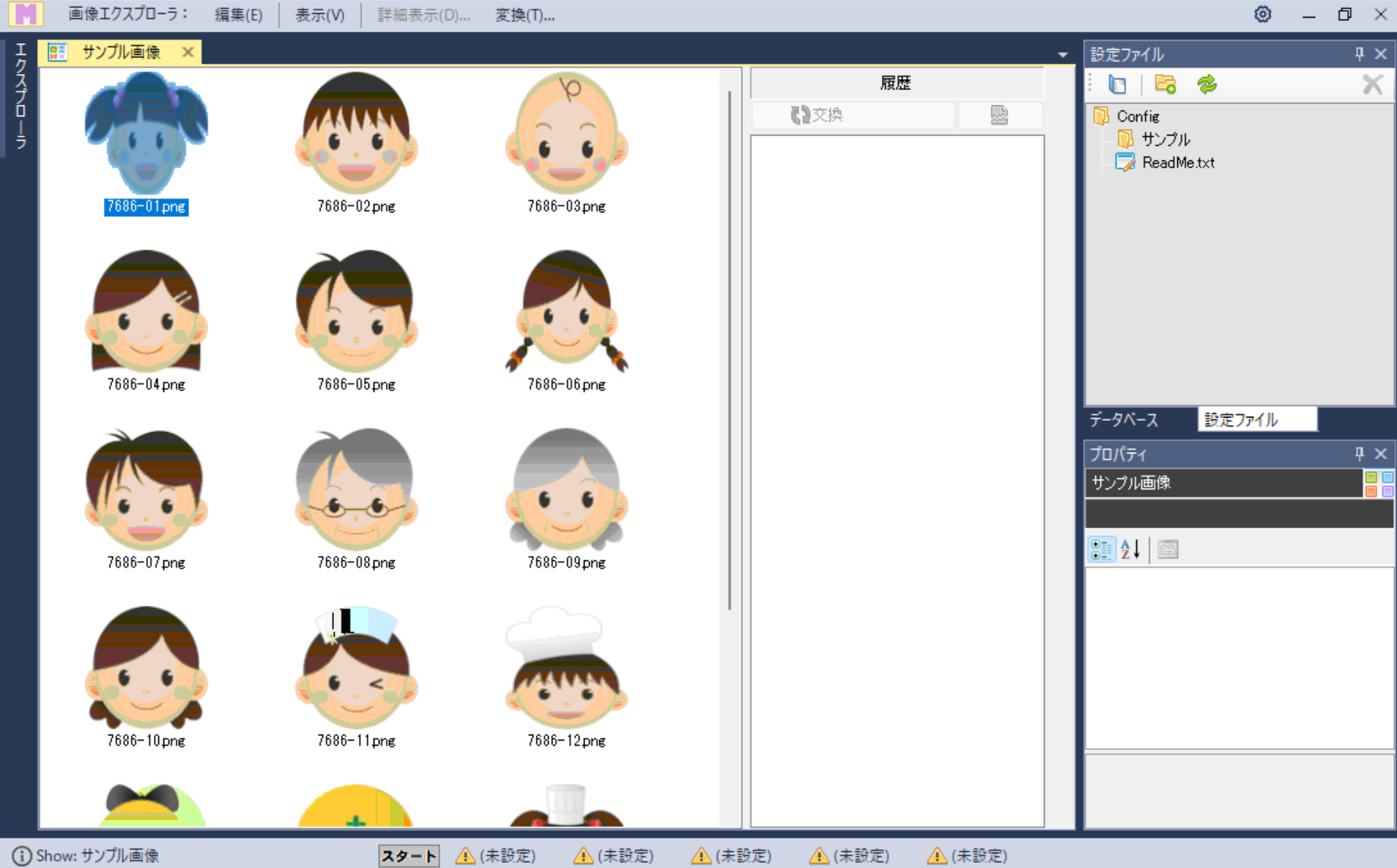Click the thumbnail list vertical scrollbar

730,350
